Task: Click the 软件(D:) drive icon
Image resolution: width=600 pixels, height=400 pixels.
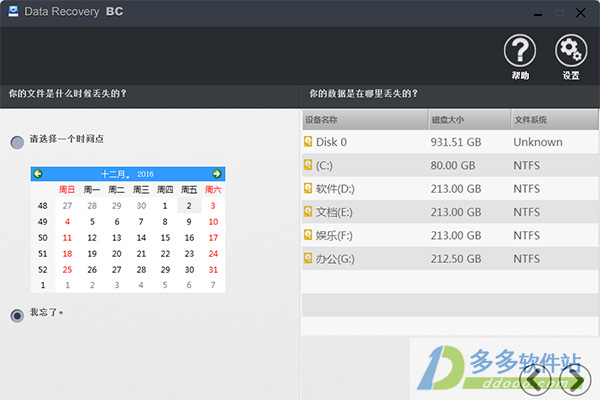Action: click(308, 188)
